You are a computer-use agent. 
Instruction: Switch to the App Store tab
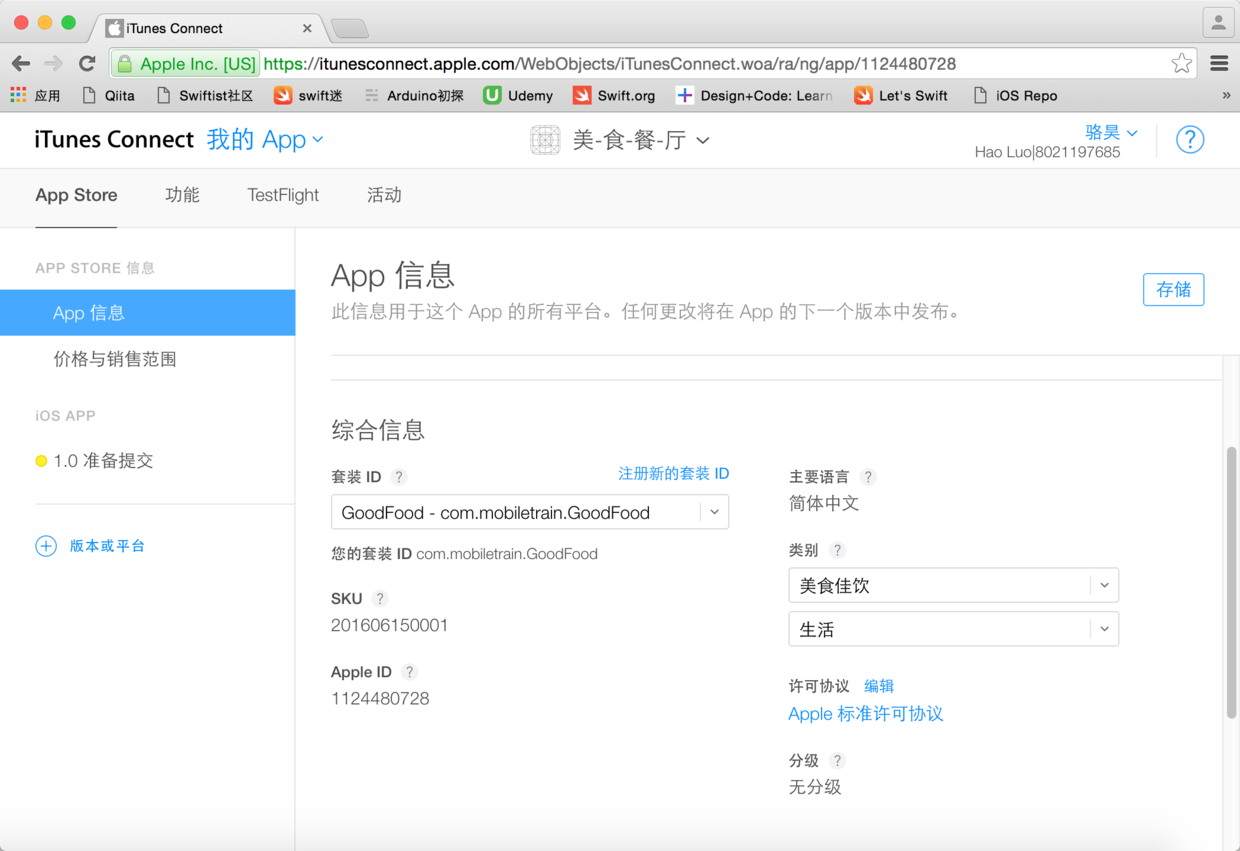(x=76, y=195)
